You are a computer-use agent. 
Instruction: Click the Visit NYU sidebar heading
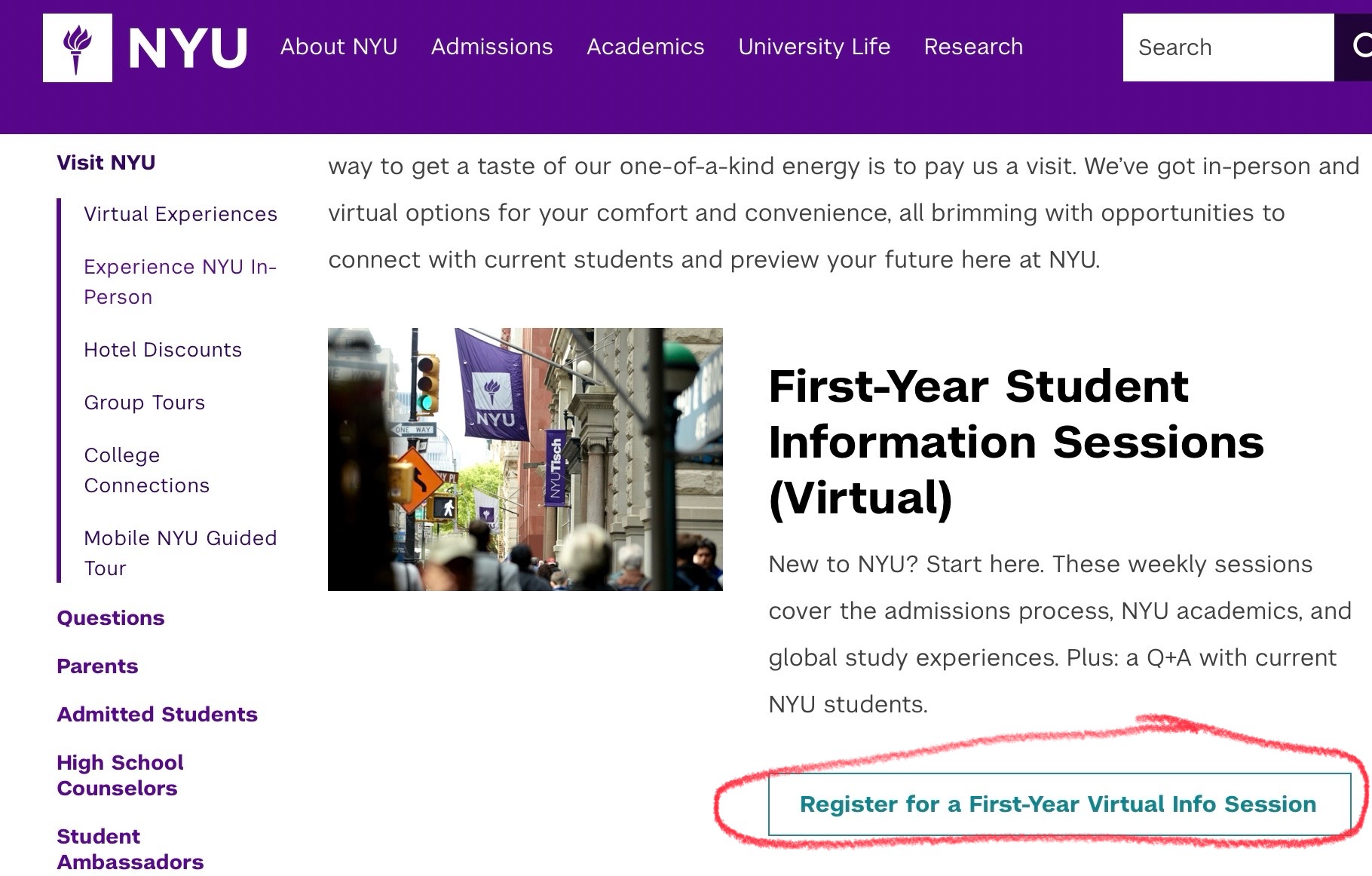pyautogui.click(x=106, y=163)
